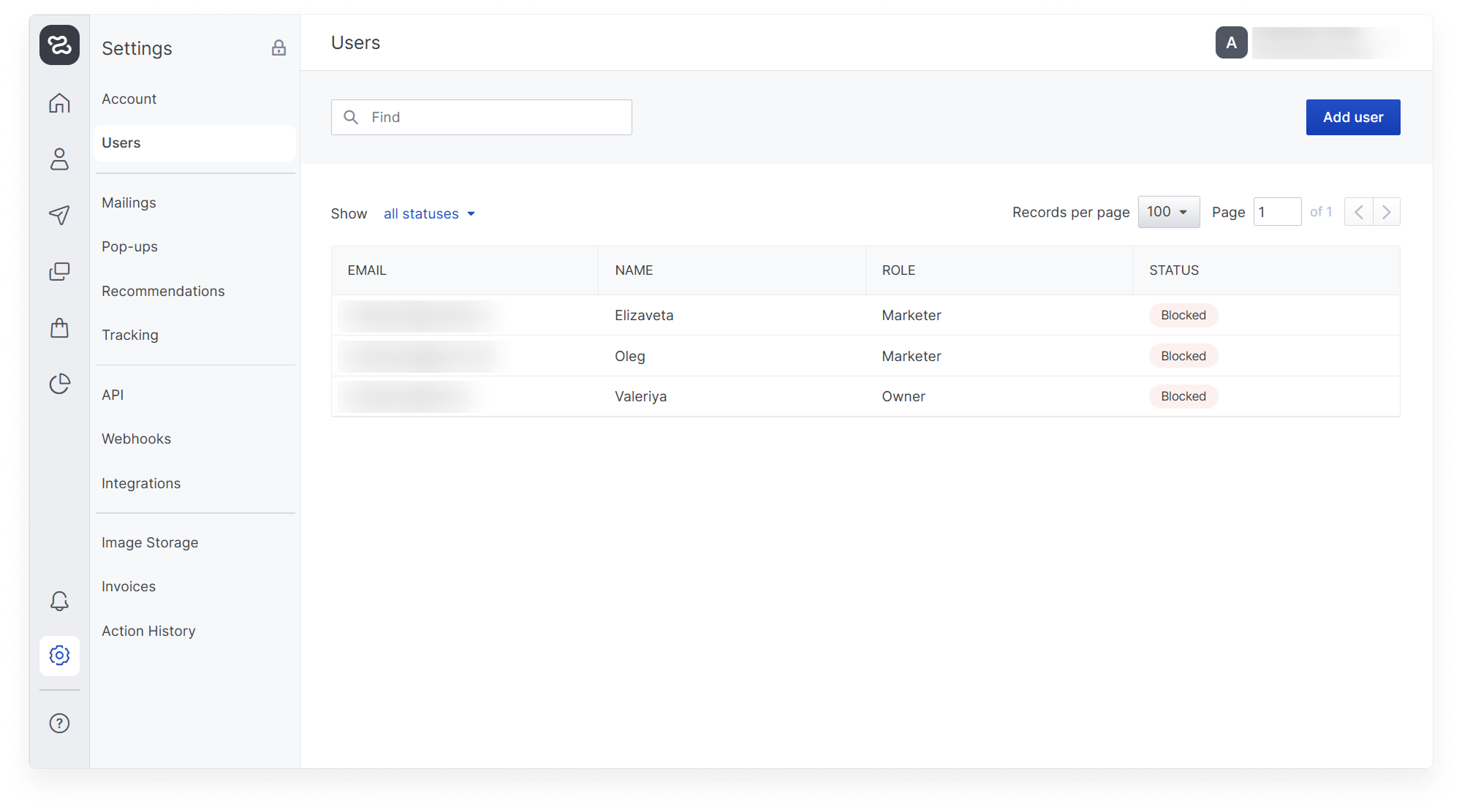Click the shopping bag sidebar icon
This screenshot has height=812, width=1462.
(x=59, y=327)
